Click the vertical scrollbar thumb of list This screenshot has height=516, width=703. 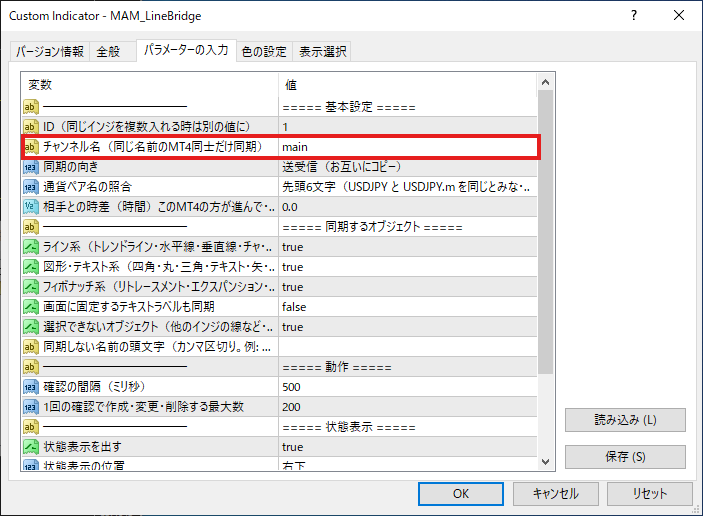click(x=546, y=232)
